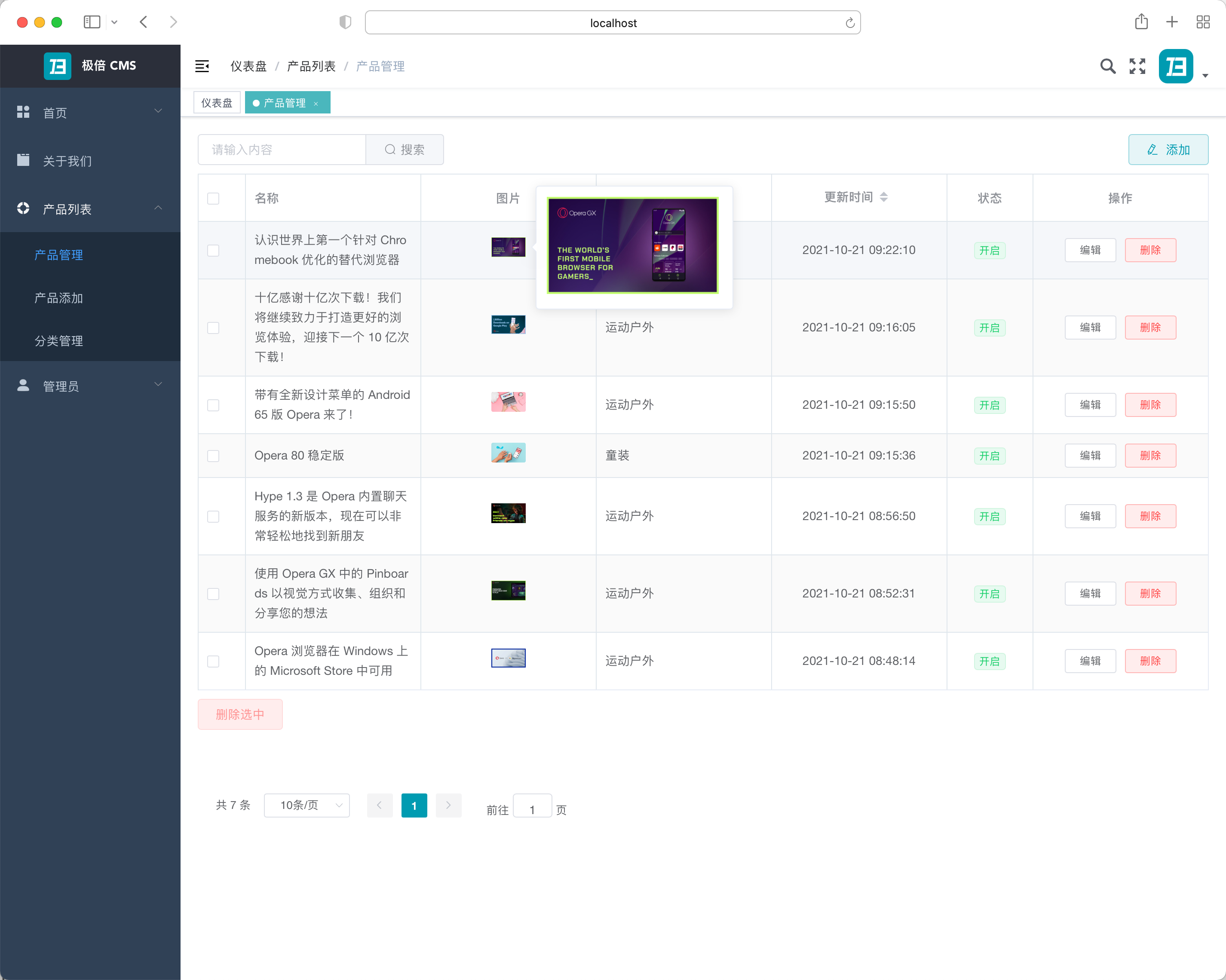Click Safari share icon
The image size is (1226, 980).
(1141, 22)
